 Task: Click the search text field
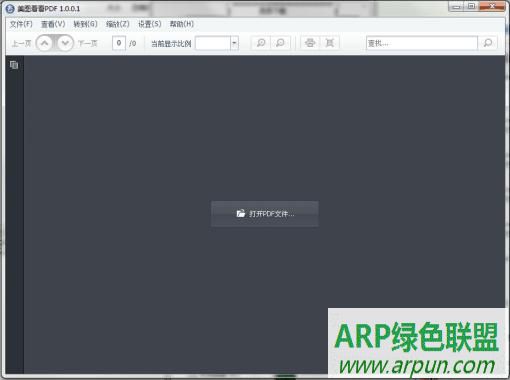click(422, 43)
